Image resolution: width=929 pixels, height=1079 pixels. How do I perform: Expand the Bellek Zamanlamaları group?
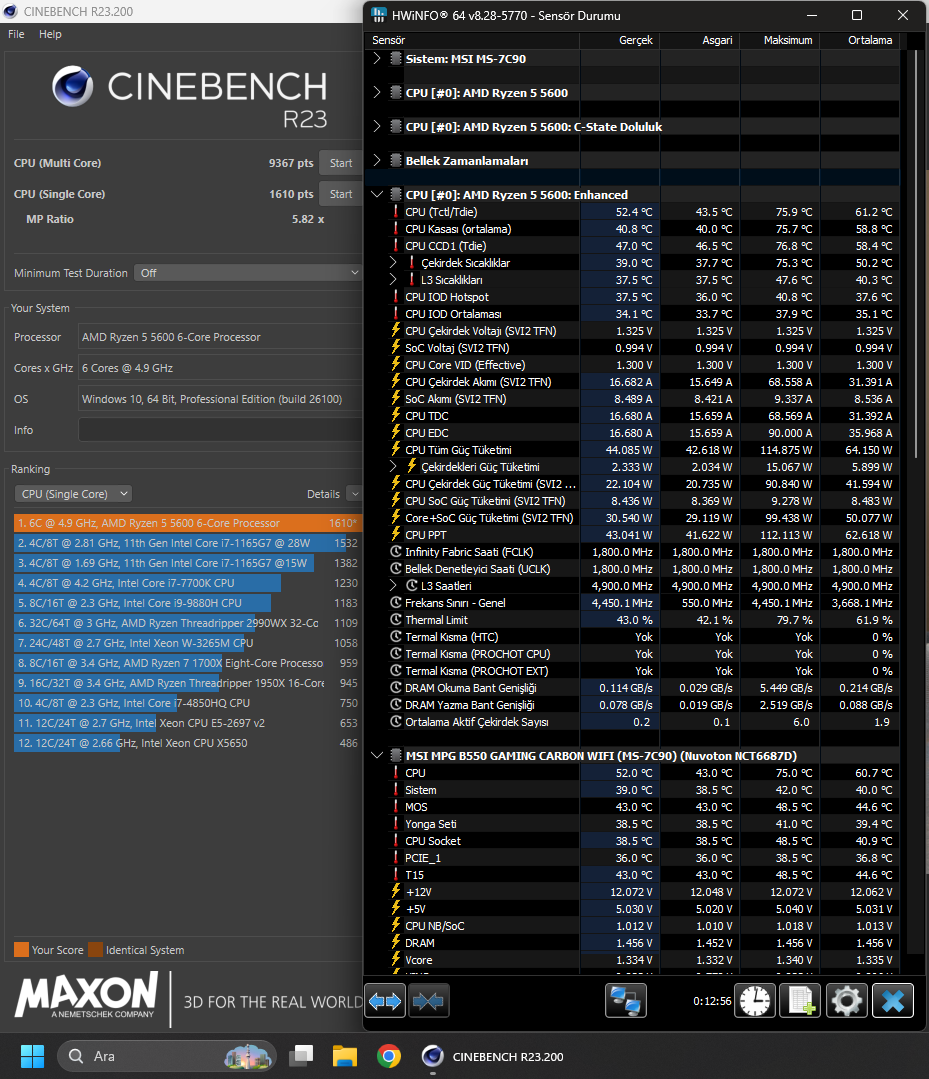tap(376, 160)
